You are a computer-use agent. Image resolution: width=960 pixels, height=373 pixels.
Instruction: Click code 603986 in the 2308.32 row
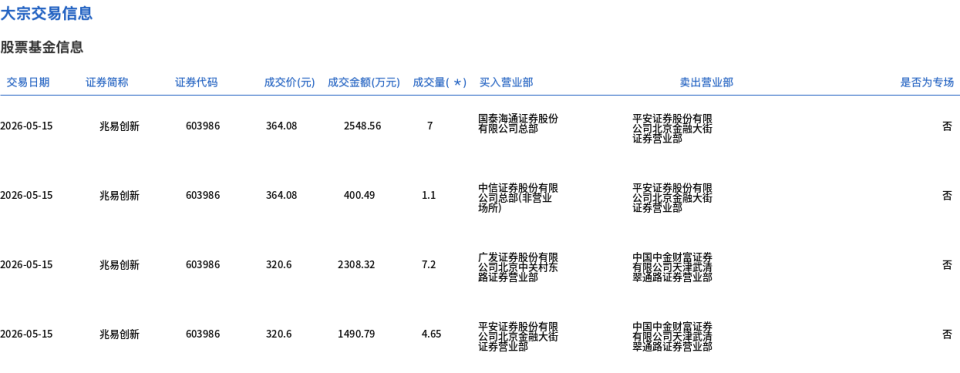point(203,265)
